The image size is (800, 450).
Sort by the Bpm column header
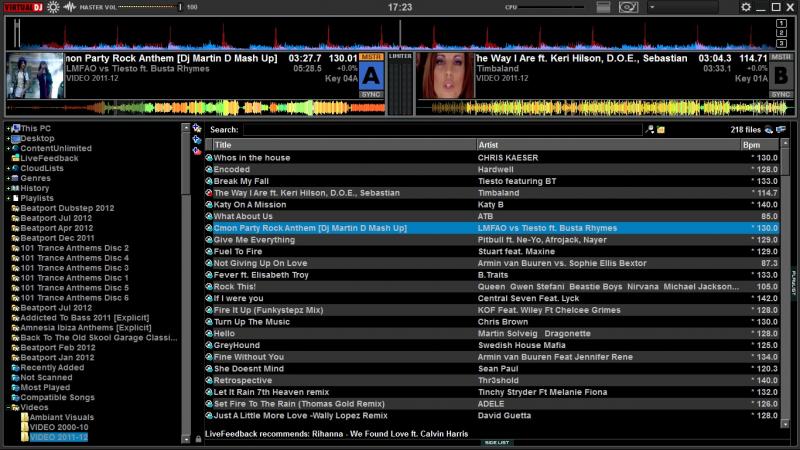tap(760, 145)
